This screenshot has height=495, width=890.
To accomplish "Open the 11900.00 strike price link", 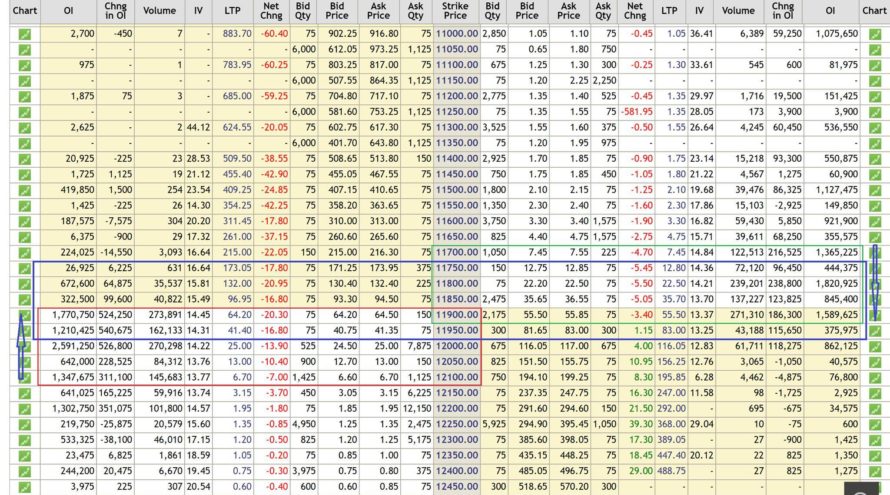I will [457, 314].
